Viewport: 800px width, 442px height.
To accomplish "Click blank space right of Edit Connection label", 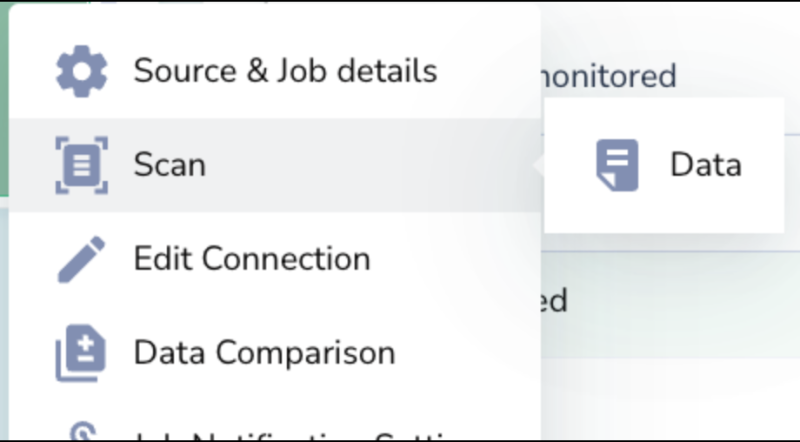I will pos(455,259).
